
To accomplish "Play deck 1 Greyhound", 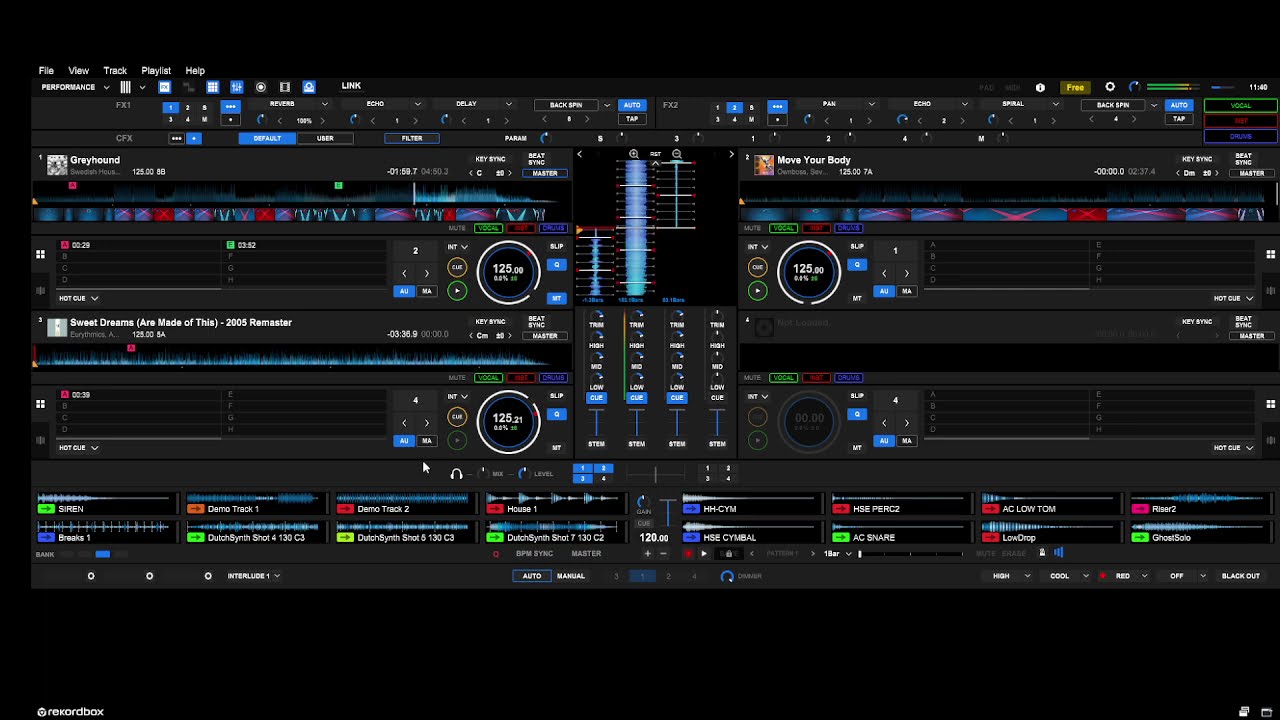I will [x=457, y=291].
